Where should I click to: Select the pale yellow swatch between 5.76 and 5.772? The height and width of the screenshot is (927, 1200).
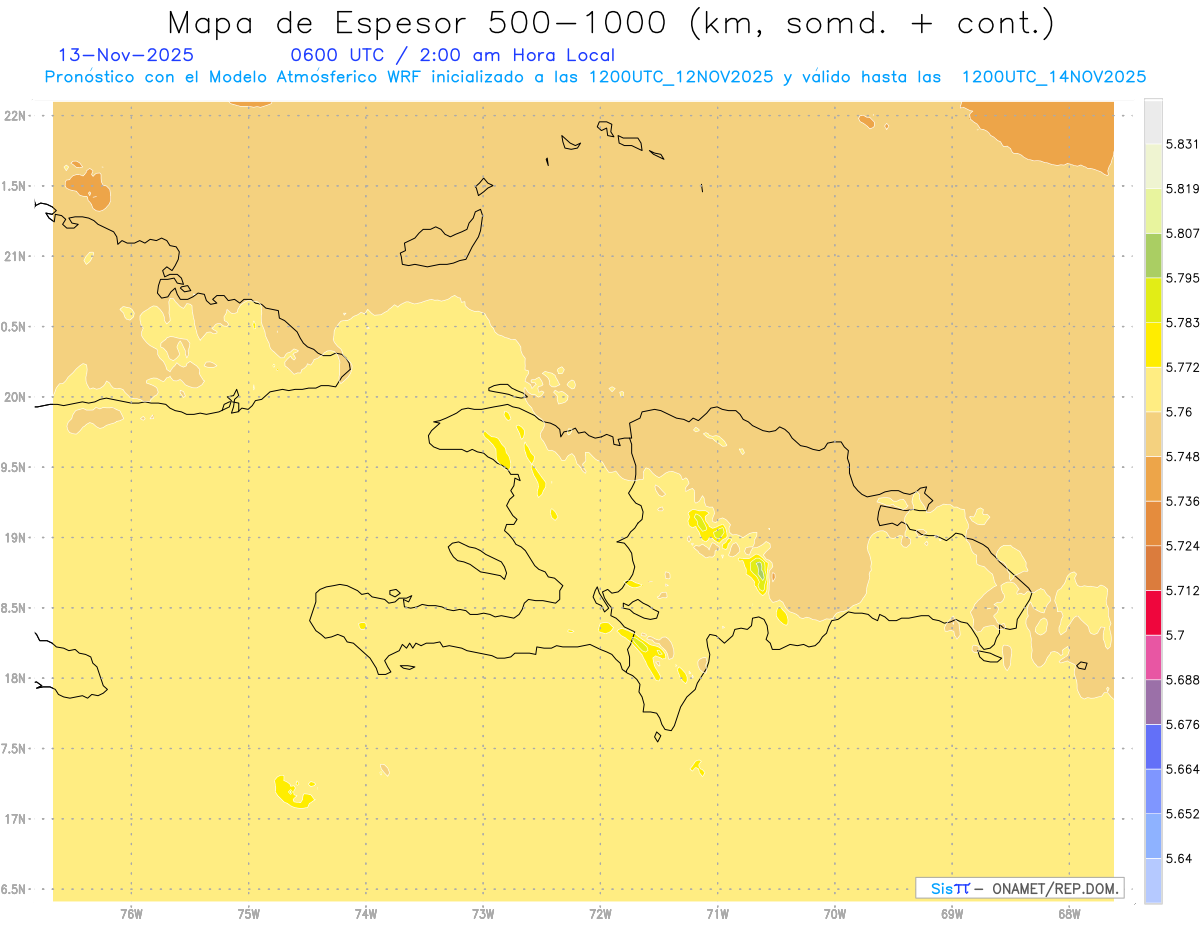click(1153, 389)
